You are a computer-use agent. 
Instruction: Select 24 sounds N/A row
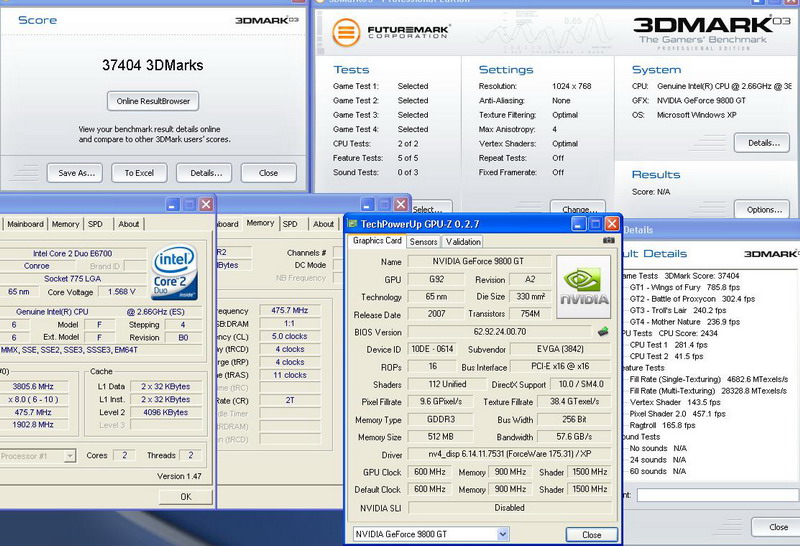pos(658,460)
